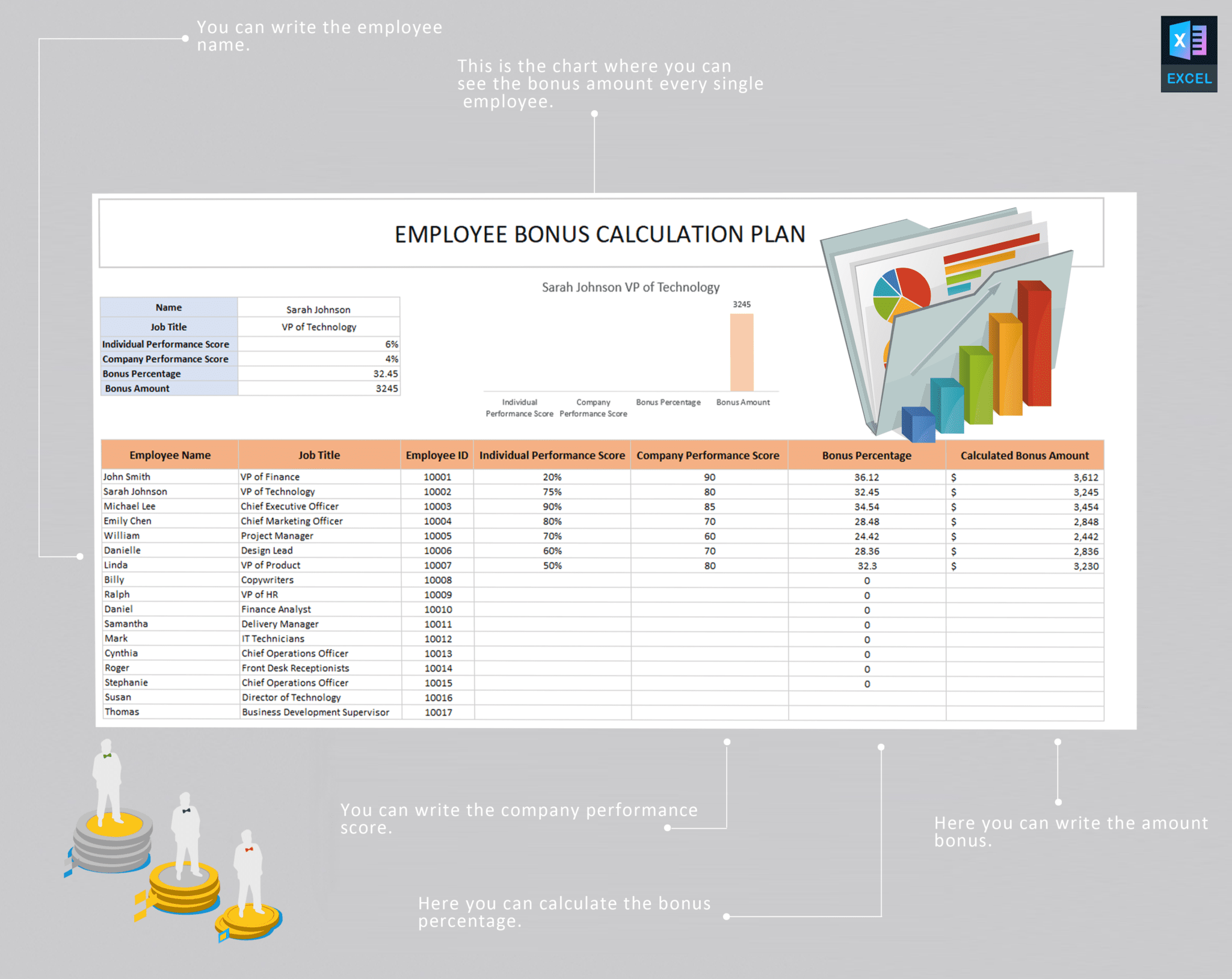This screenshot has width=1232, height=979.
Task: Click the 3245 data label on the chart
Action: point(741,304)
